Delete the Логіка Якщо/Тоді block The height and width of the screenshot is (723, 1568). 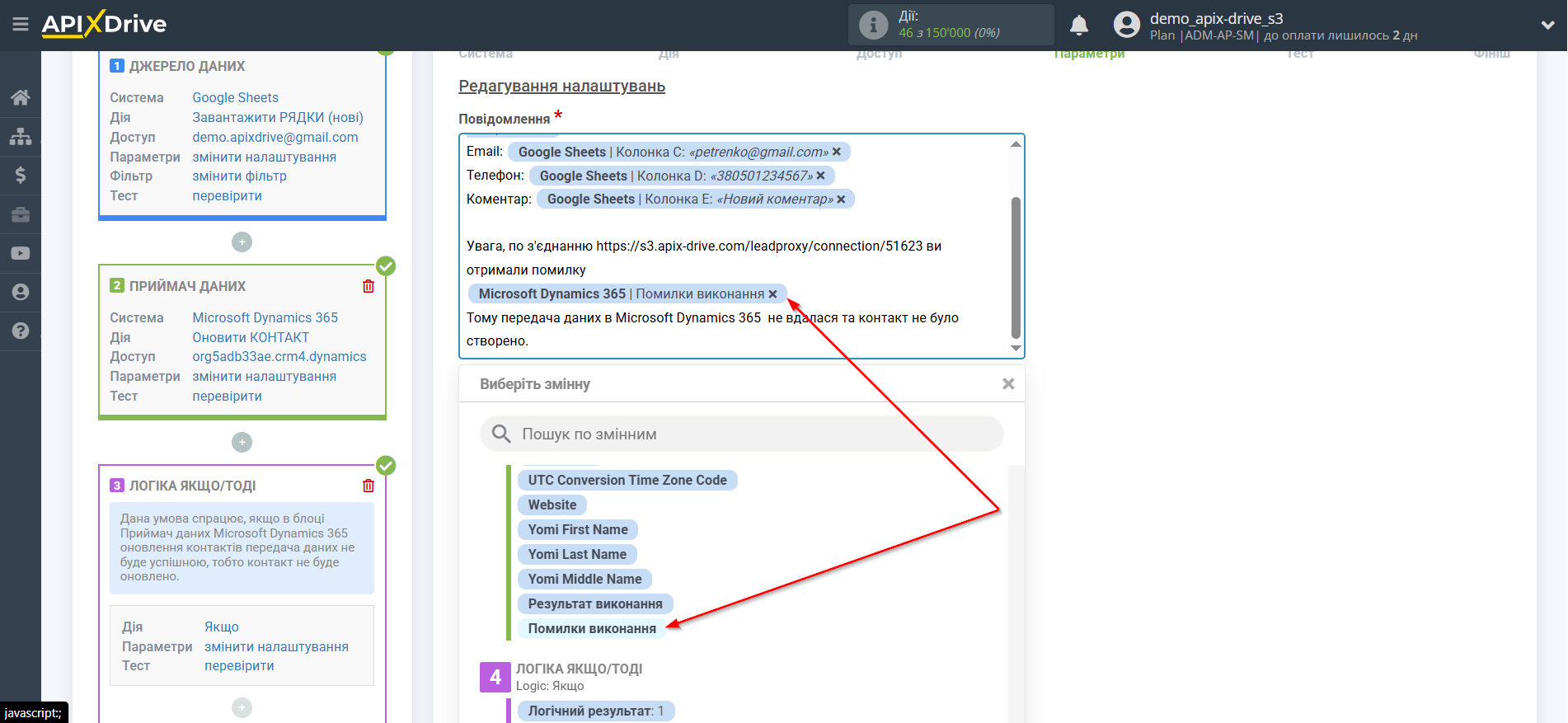tap(369, 486)
